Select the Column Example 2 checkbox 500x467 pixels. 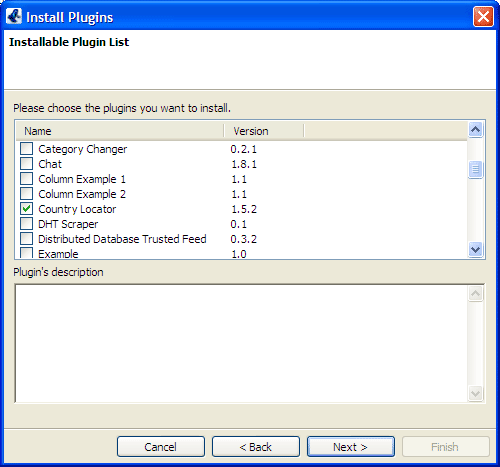26,194
